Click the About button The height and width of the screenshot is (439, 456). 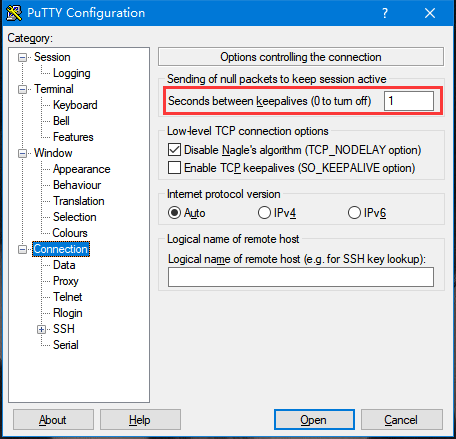coord(53,420)
